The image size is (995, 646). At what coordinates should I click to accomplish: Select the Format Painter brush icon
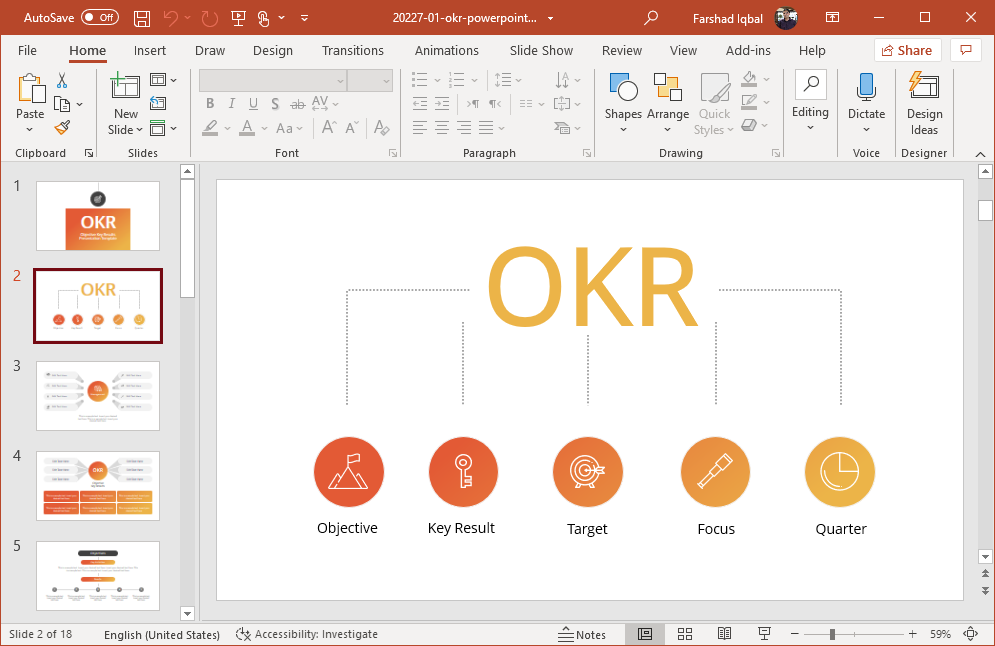pyautogui.click(x=62, y=128)
